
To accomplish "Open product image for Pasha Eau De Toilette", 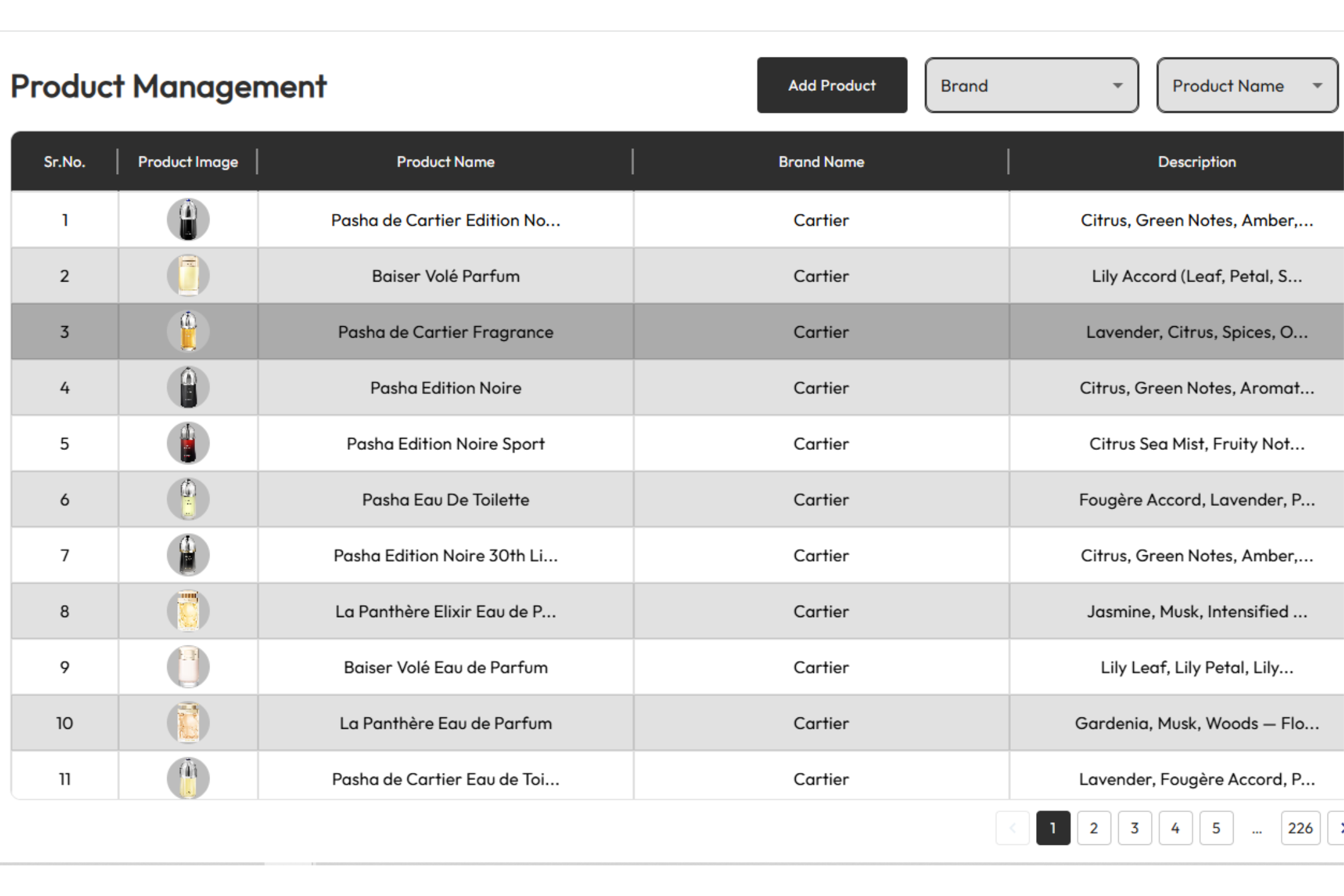I will point(188,499).
